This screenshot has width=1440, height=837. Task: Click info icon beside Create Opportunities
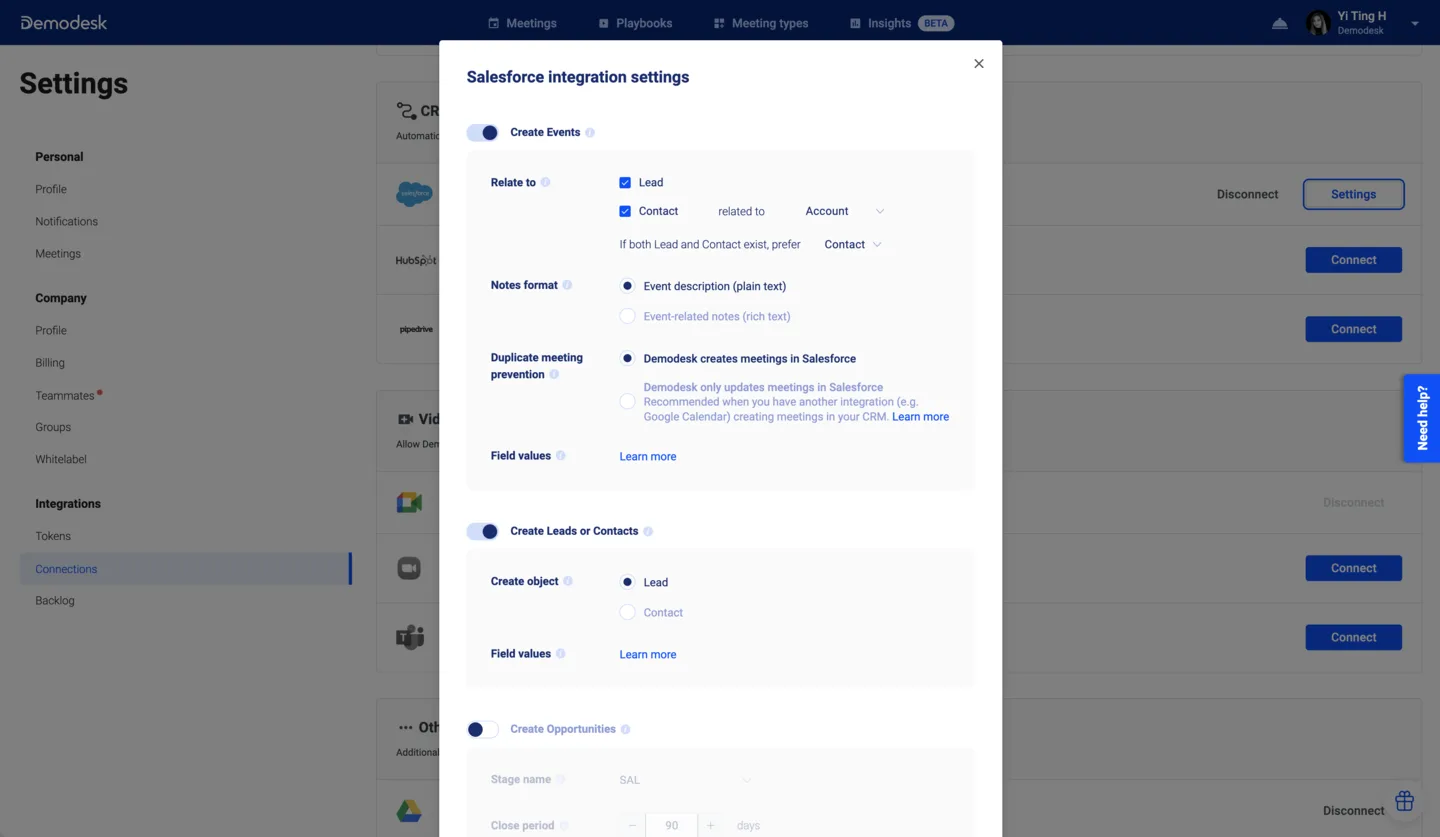click(x=625, y=729)
